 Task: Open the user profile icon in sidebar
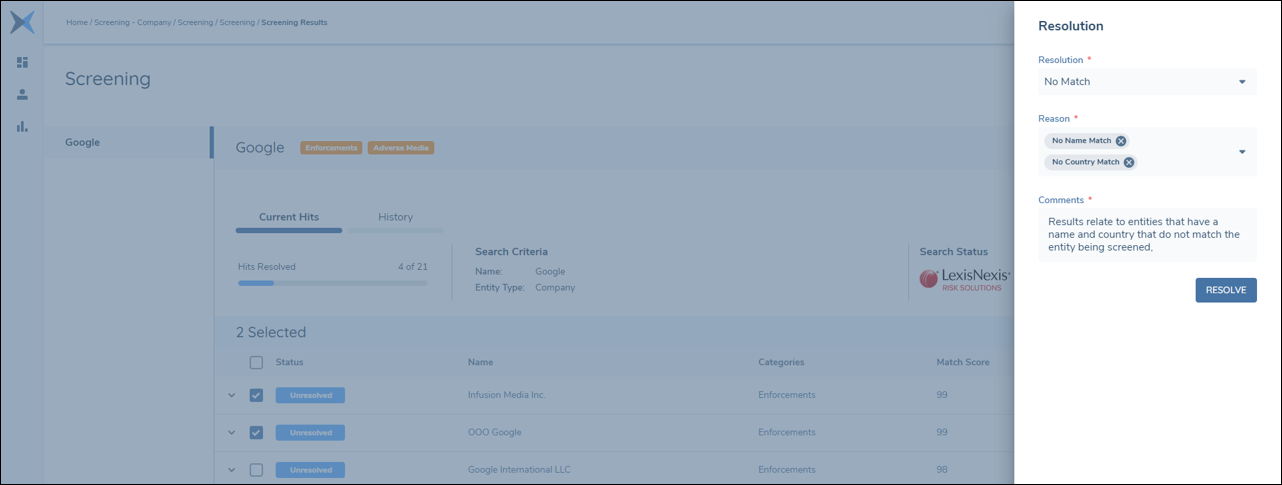pyautogui.click(x=22, y=94)
